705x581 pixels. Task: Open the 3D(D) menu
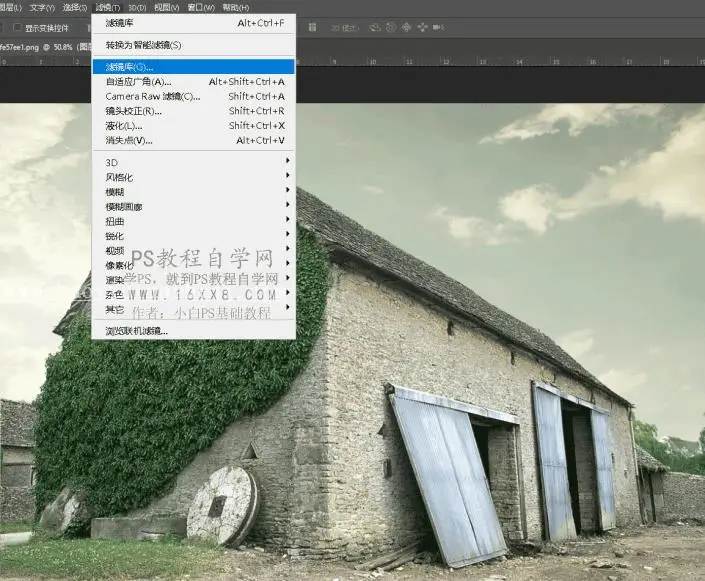tap(137, 7)
